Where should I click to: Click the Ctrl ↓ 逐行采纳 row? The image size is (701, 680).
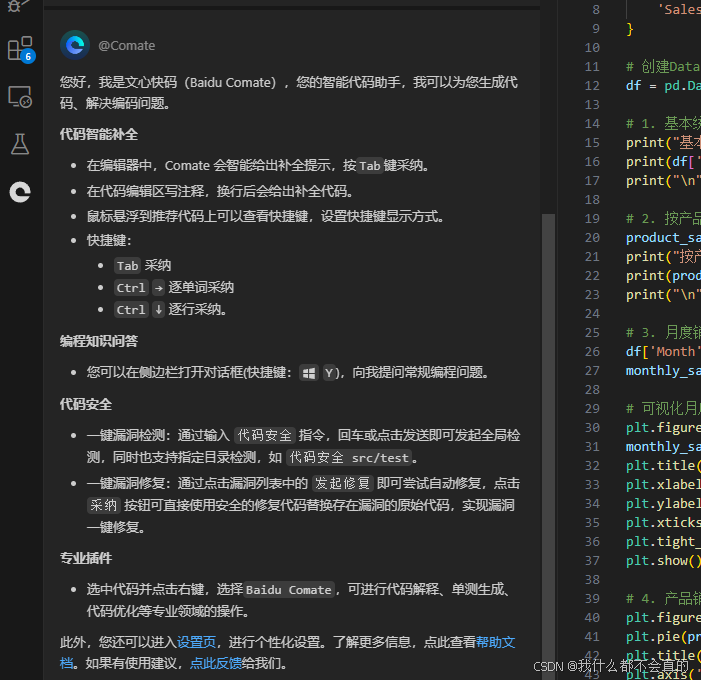coord(171,309)
